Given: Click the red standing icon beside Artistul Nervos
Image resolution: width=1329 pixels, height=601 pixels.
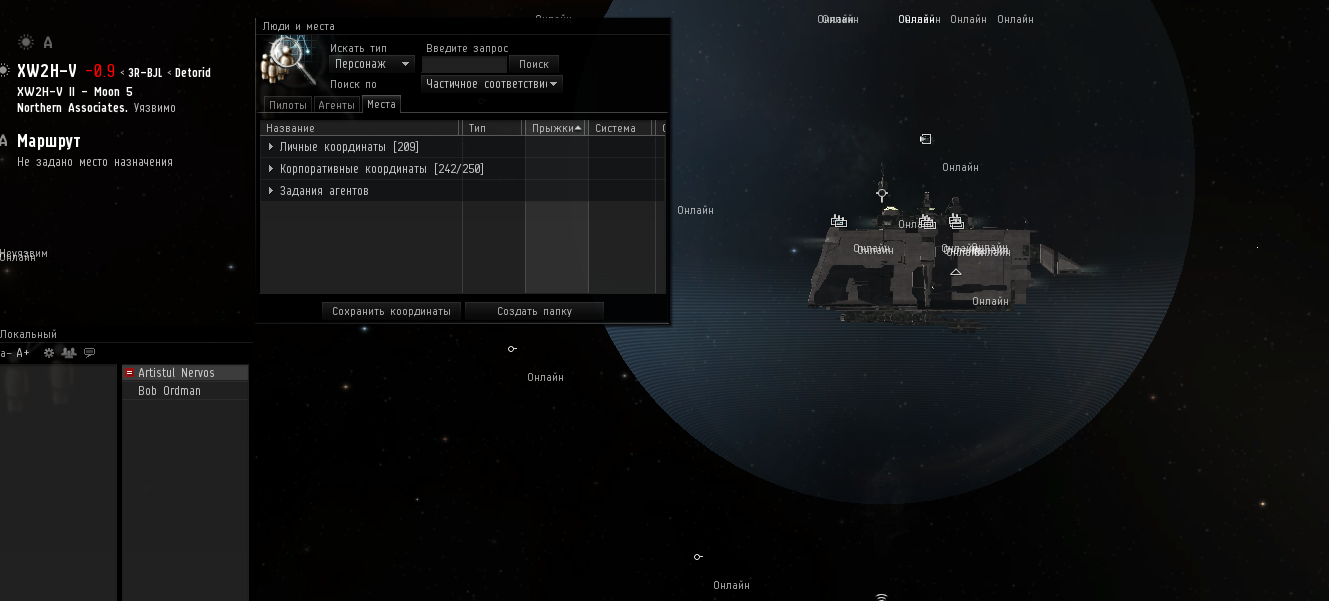Looking at the screenshot, I should (129, 373).
